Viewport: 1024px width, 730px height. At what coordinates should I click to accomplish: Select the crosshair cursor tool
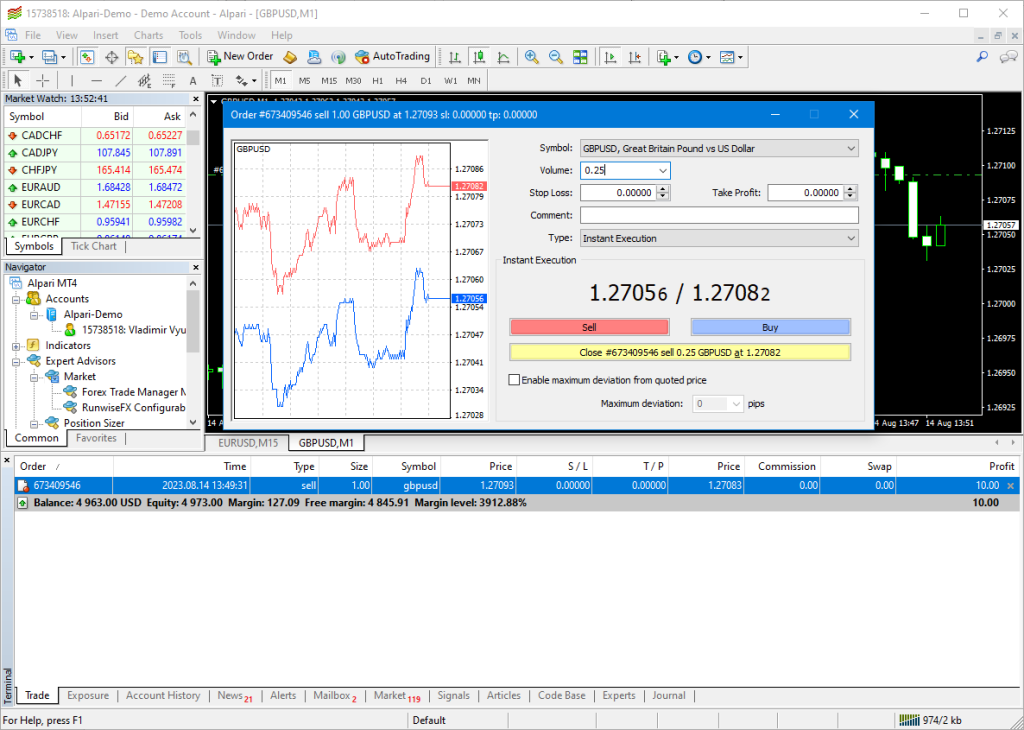(43, 80)
